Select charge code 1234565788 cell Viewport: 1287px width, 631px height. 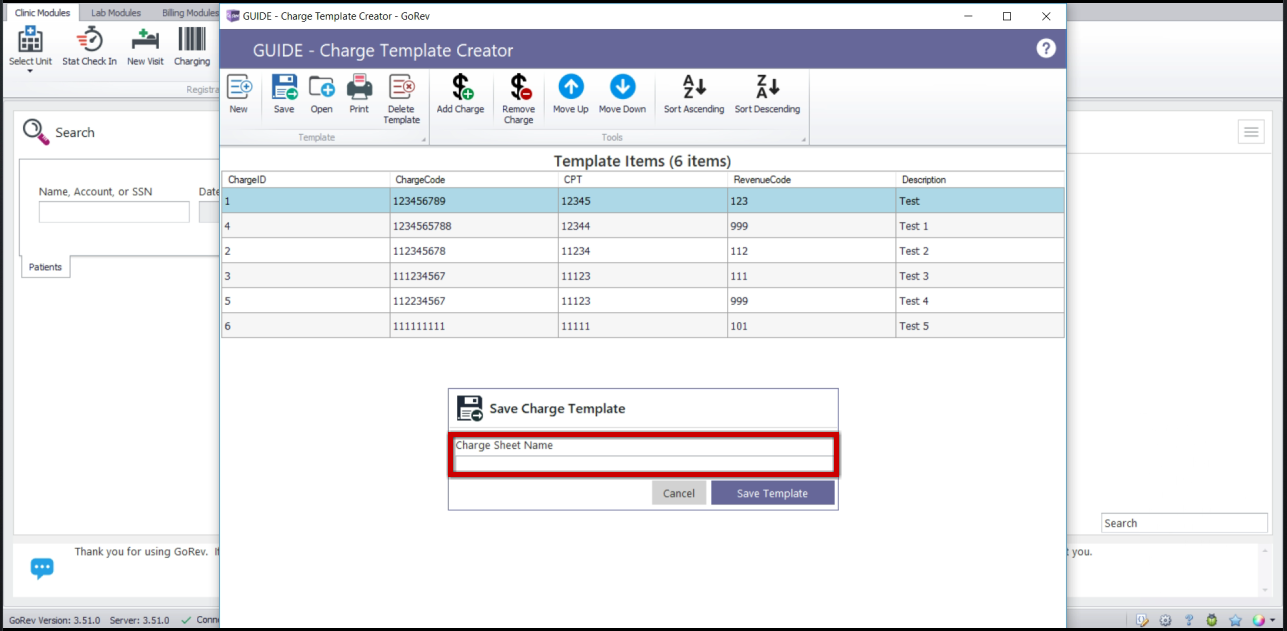474,226
